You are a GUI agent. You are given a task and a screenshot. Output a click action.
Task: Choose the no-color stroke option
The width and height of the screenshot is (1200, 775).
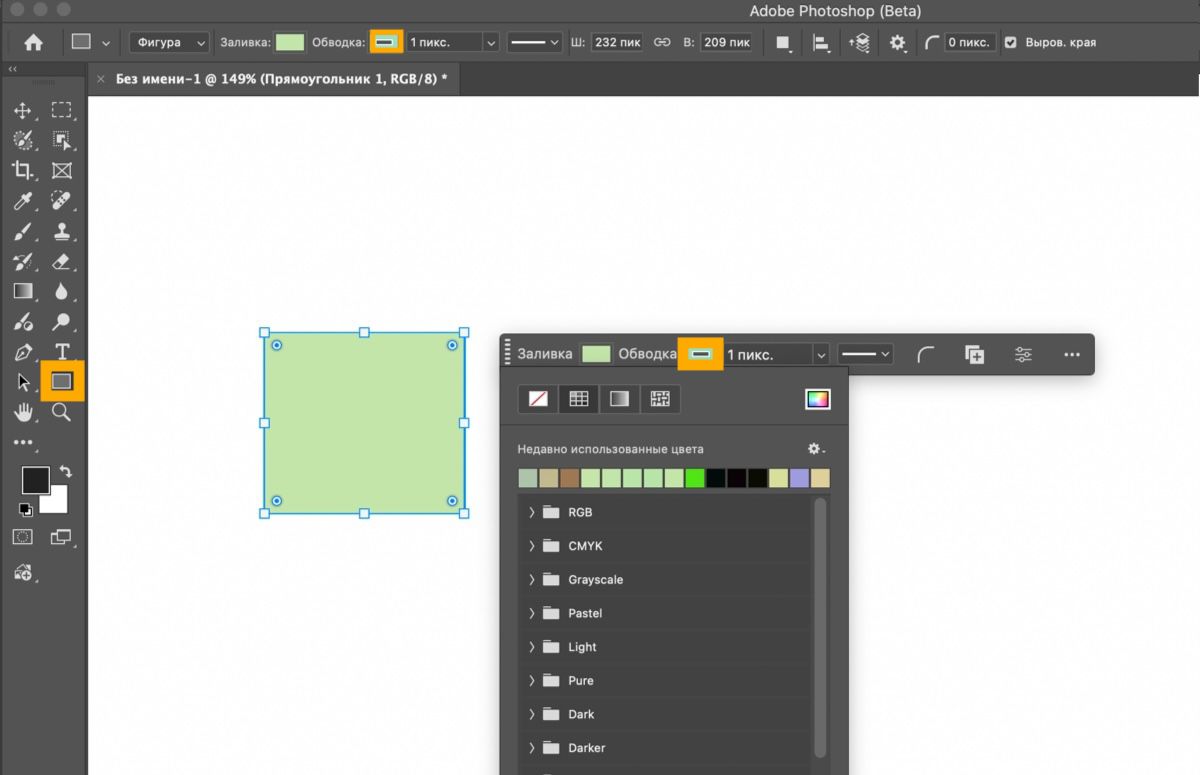click(538, 399)
